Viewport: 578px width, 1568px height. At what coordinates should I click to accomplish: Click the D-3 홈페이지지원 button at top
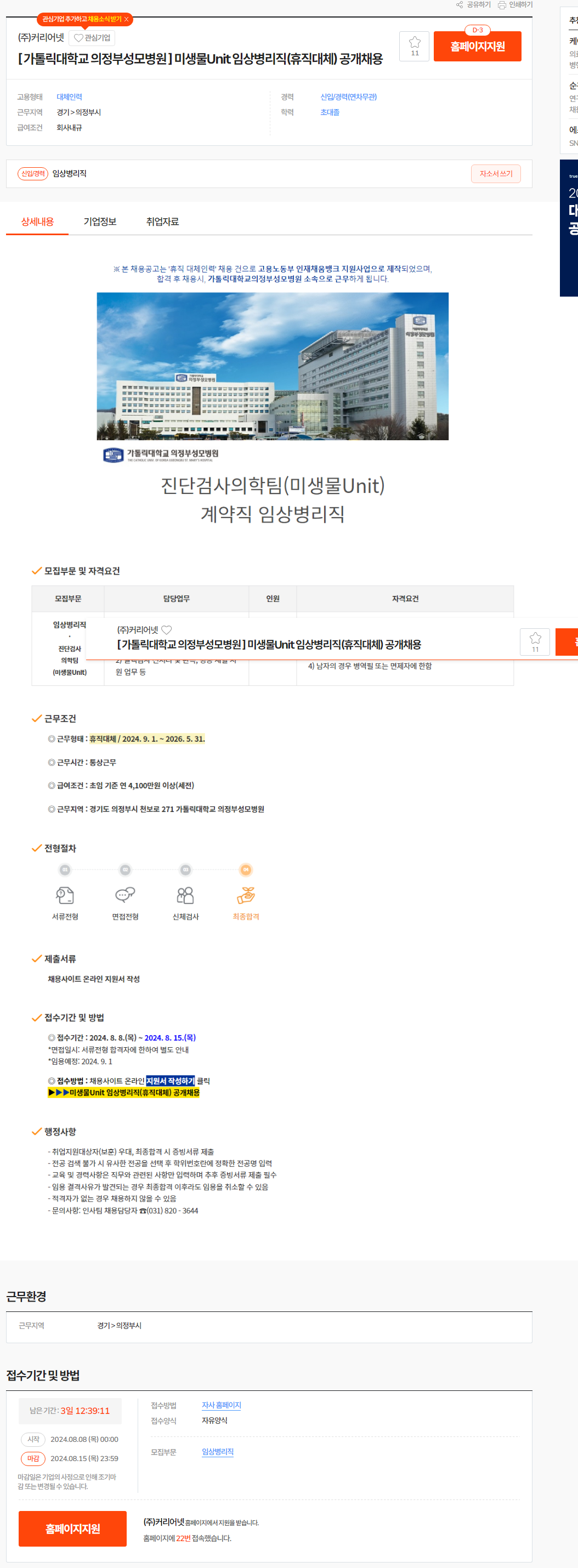(x=477, y=46)
